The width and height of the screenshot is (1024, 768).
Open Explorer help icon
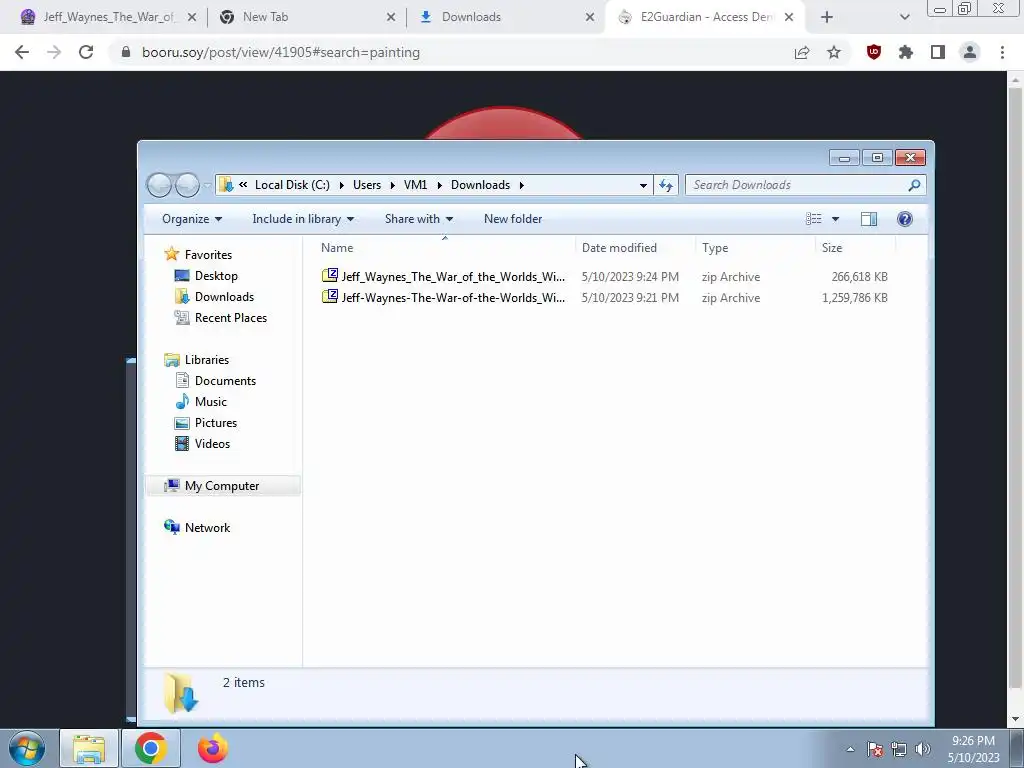click(x=904, y=219)
